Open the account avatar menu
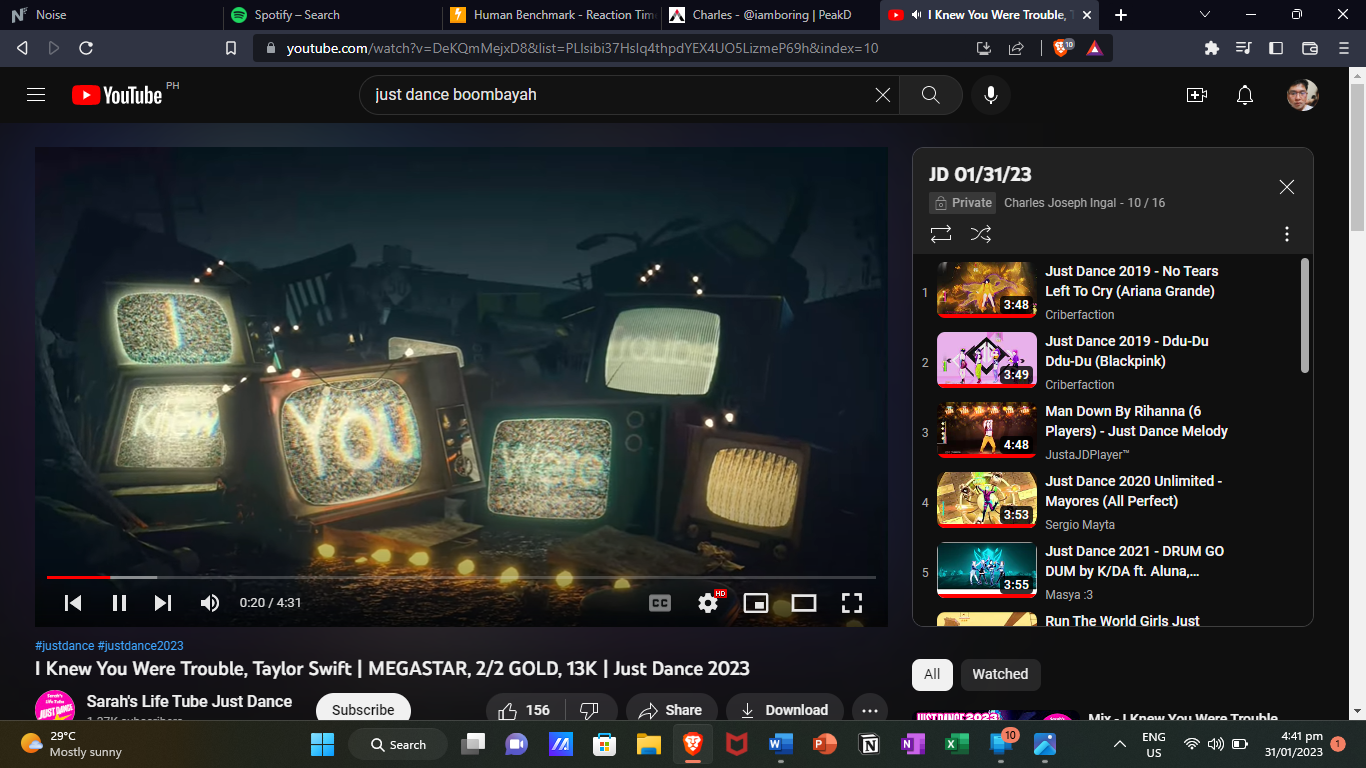1366x768 pixels. [1302, 95]
